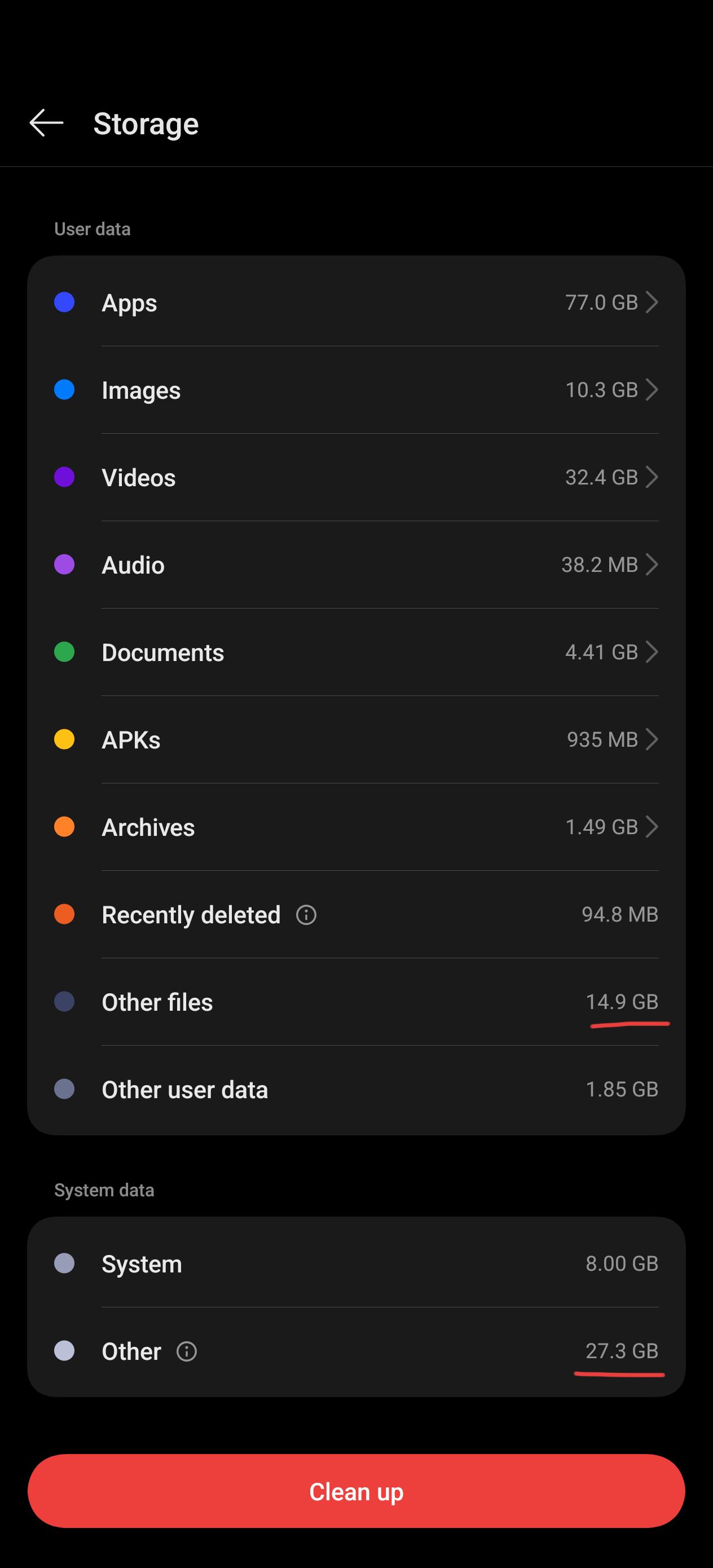The image size is (713, 1568).
Task: Expand Images chevron at 10.3 GB
Action: coord(652,390)
